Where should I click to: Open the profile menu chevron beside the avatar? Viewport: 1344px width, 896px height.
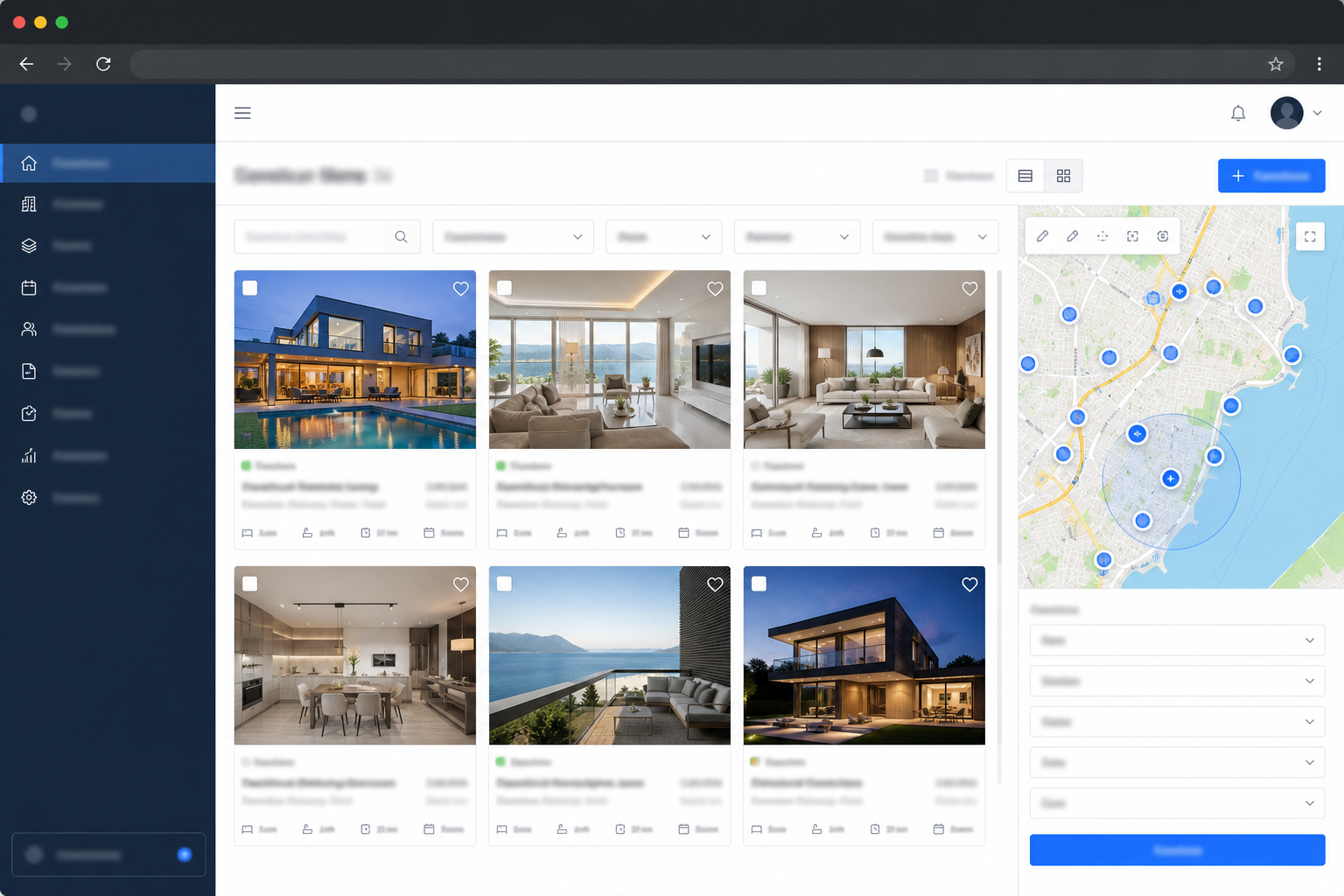pos(1317,113)
